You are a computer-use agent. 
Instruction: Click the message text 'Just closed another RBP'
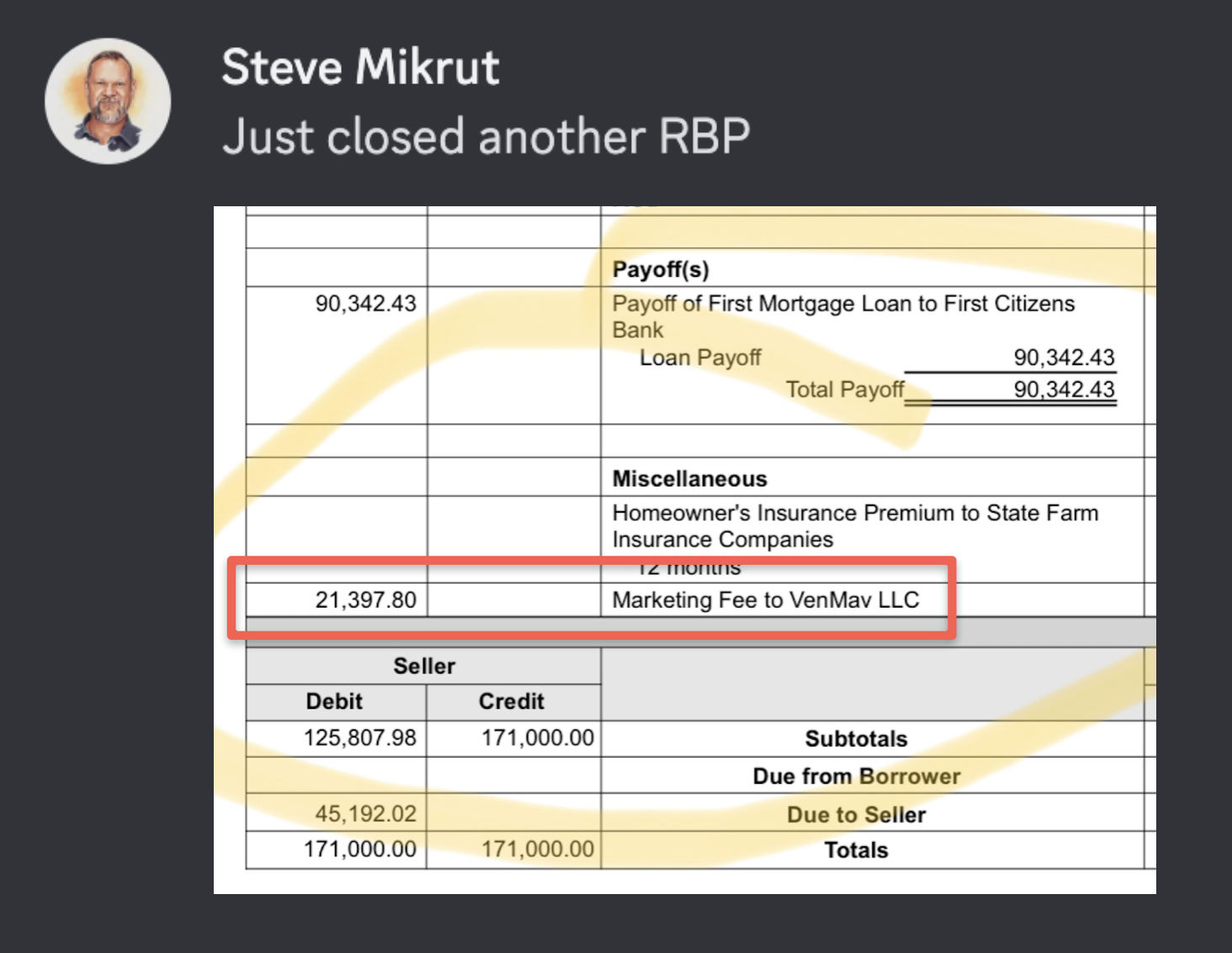(x=486, y=136)
